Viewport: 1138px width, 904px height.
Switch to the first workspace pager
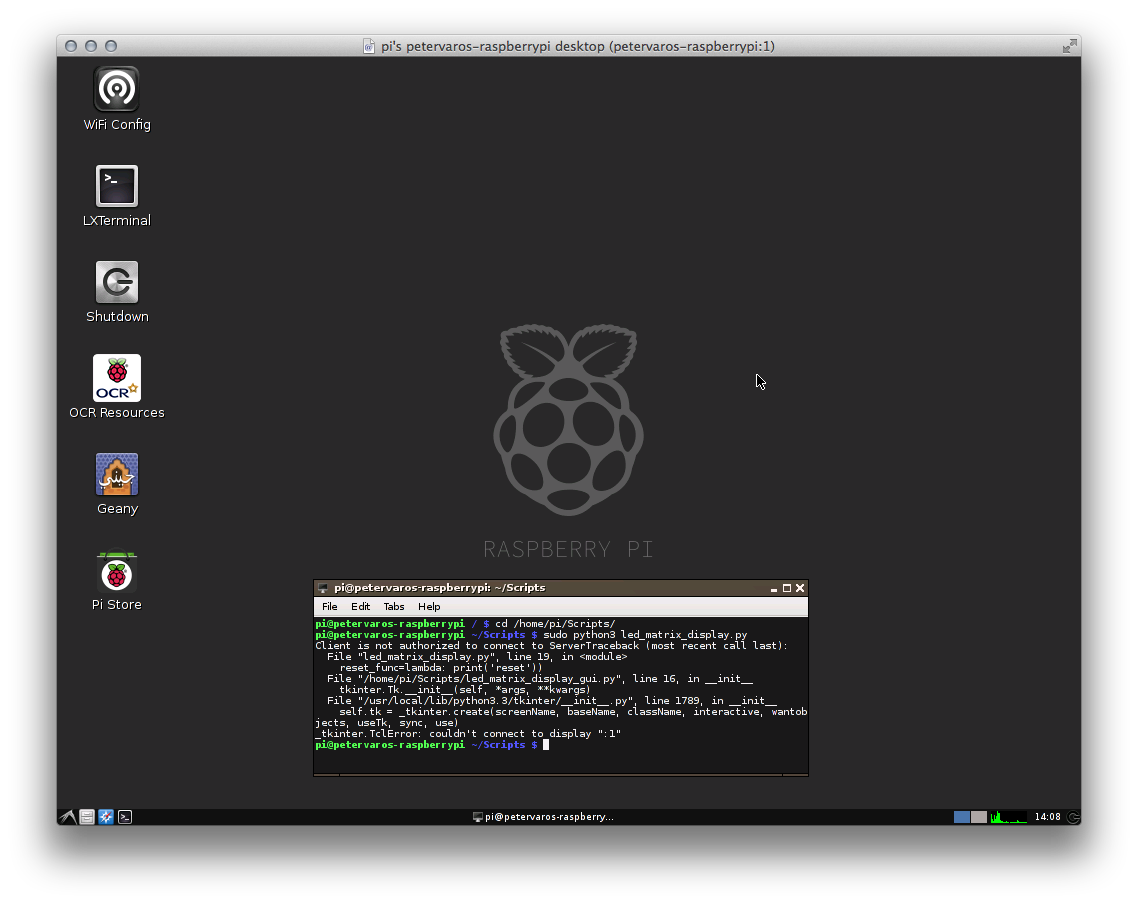click(962, 817)
